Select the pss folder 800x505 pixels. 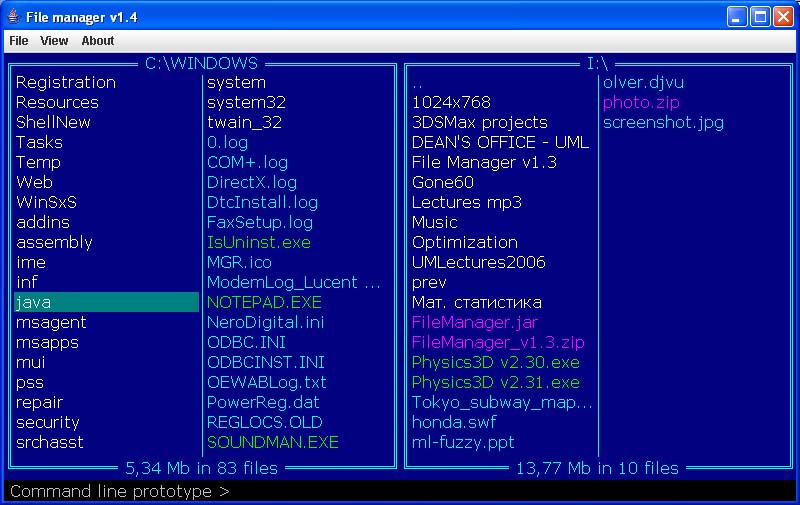30,383
